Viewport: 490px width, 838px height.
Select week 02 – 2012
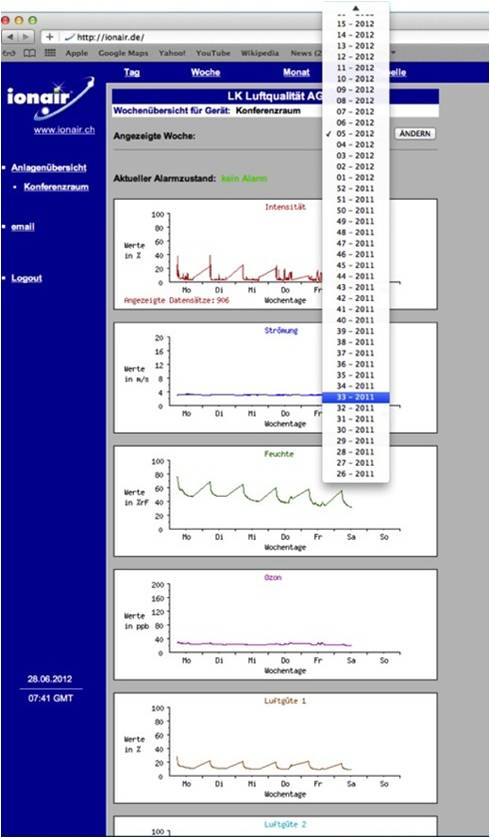[356, 166]
